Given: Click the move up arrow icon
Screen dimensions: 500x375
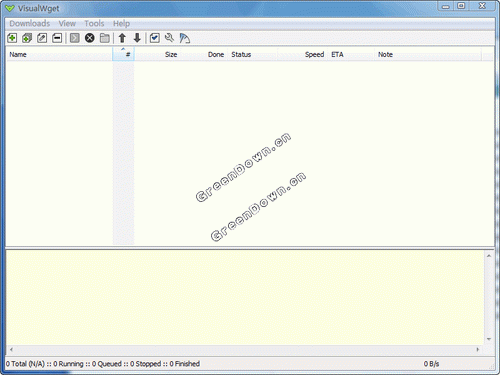Looking at the screenshot, I should tap(122, 38).
